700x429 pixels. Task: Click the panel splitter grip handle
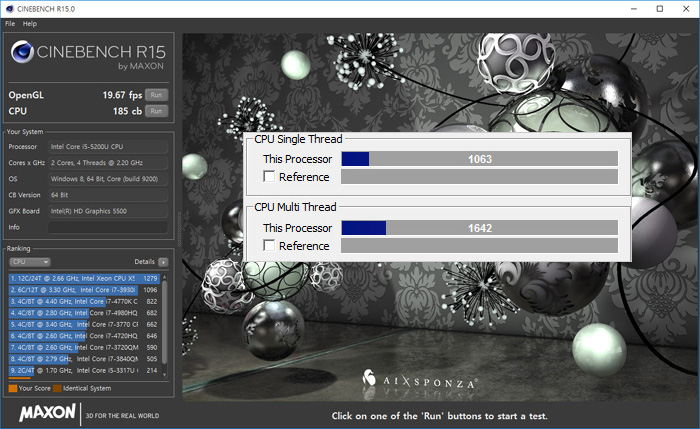179,229
